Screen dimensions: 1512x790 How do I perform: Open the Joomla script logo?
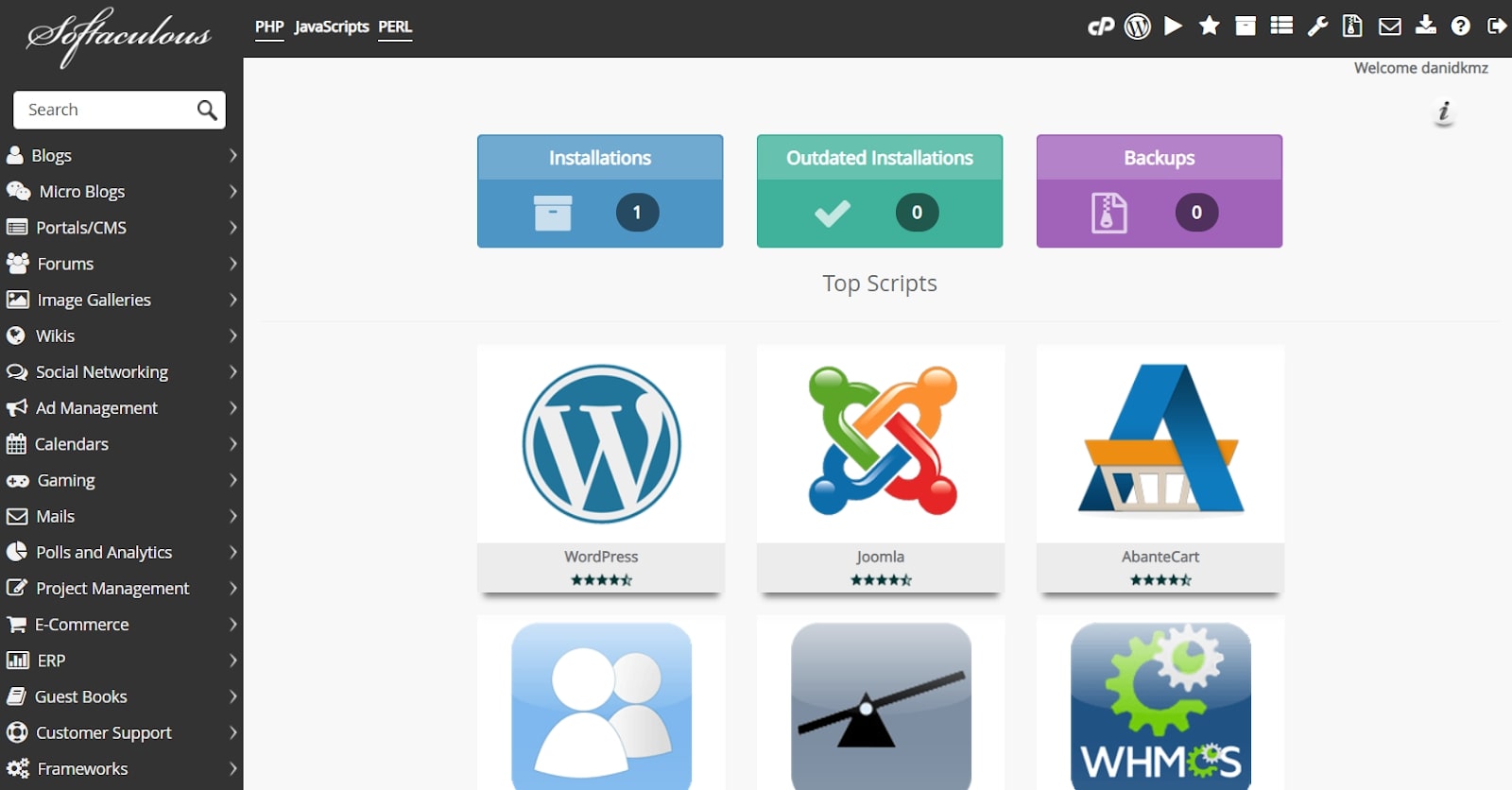(882, 441)
